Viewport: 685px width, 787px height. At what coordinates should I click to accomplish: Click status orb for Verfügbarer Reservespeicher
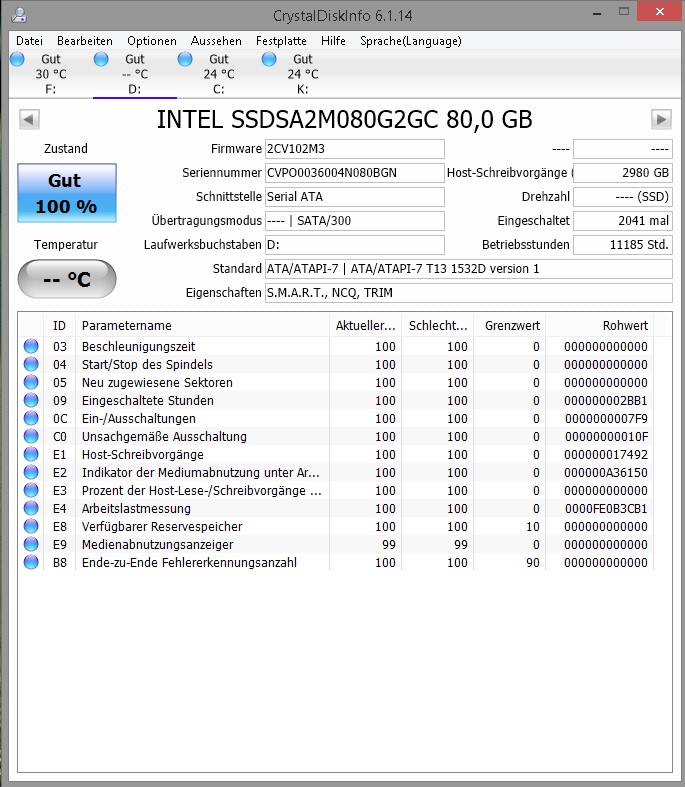tap(31, 527)
